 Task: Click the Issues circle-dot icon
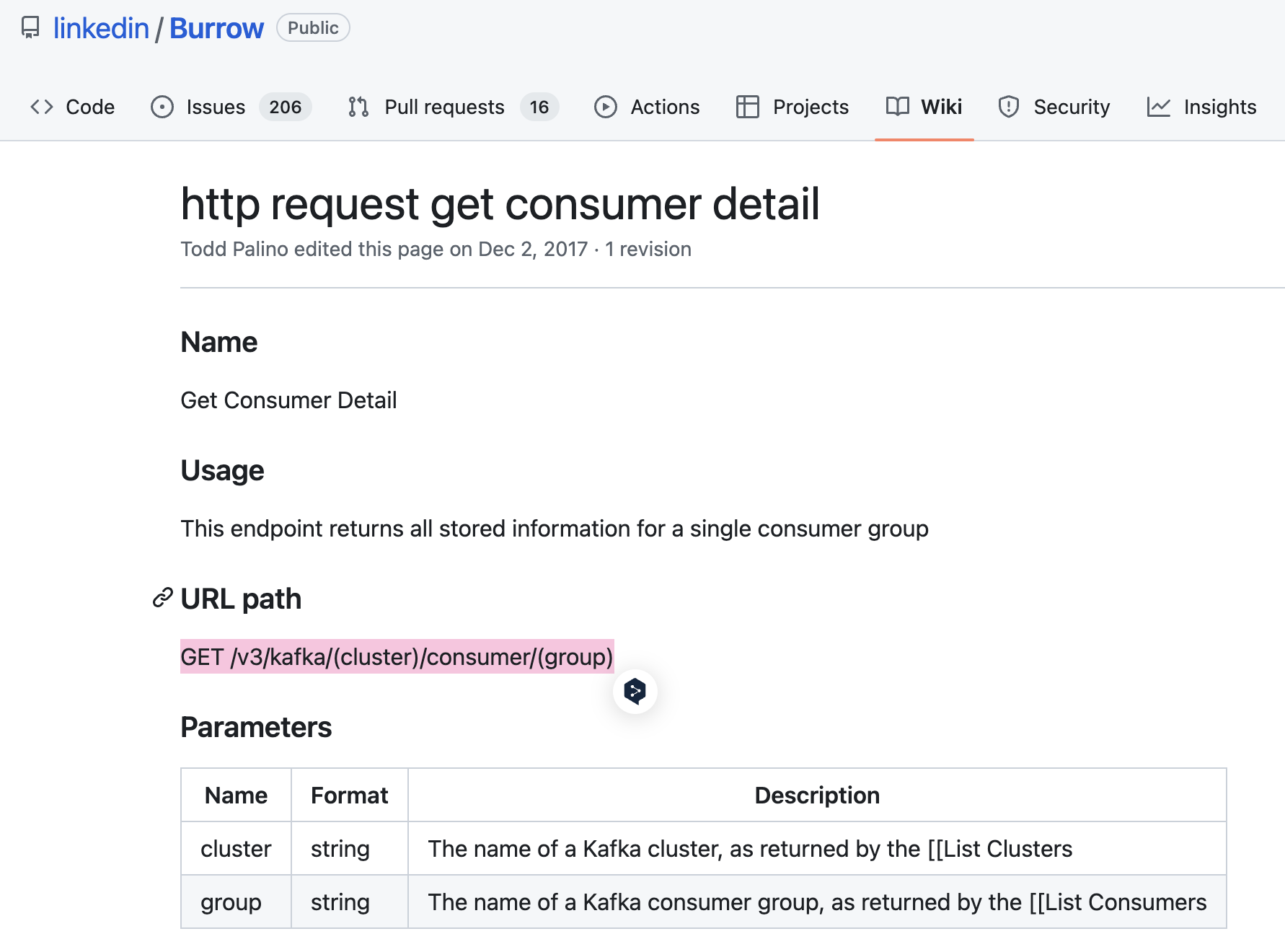pyautogui.click(x=162, y=107)
